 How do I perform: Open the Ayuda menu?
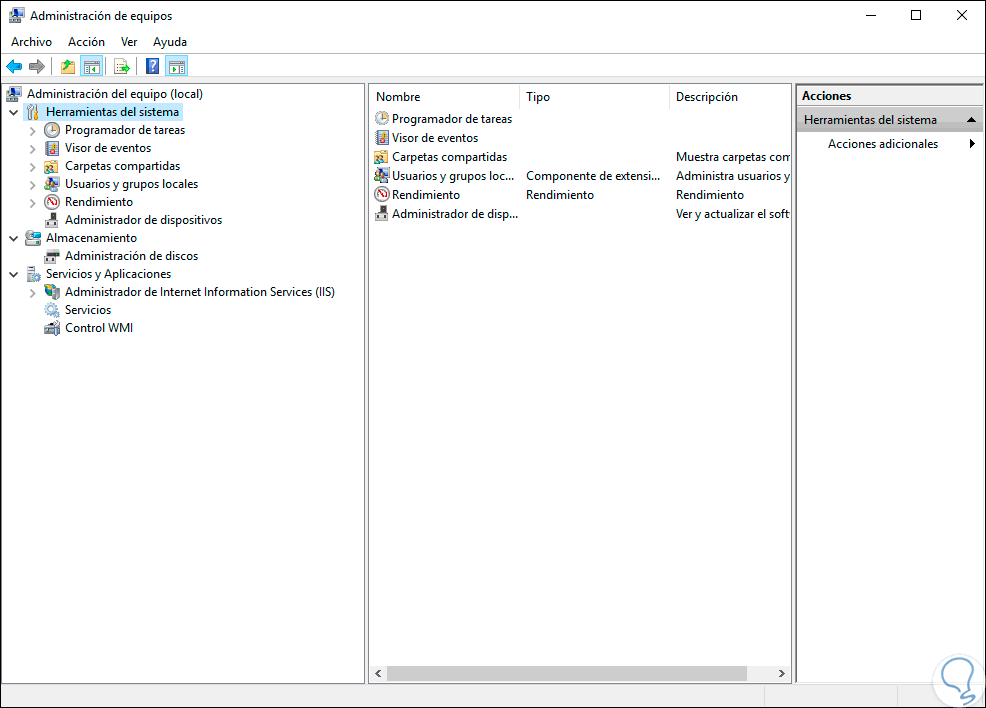[x=170, y=42]
